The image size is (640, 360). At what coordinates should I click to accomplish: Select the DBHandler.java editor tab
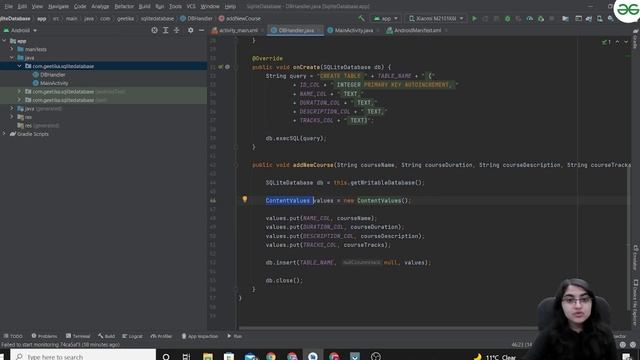point(296,30)
